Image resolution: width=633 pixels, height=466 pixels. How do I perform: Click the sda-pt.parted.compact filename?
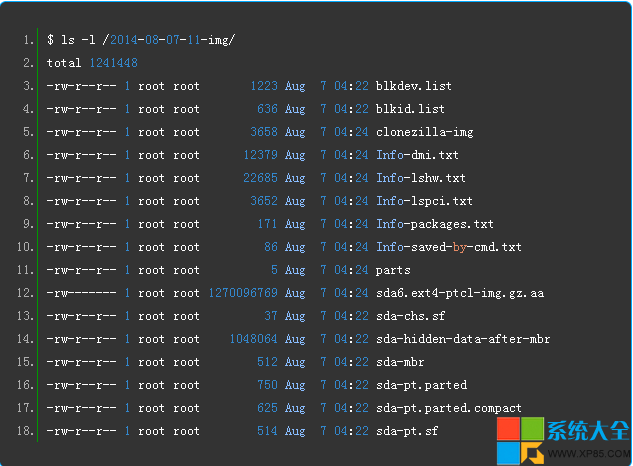pyautogui.click(x=448, y=408)
